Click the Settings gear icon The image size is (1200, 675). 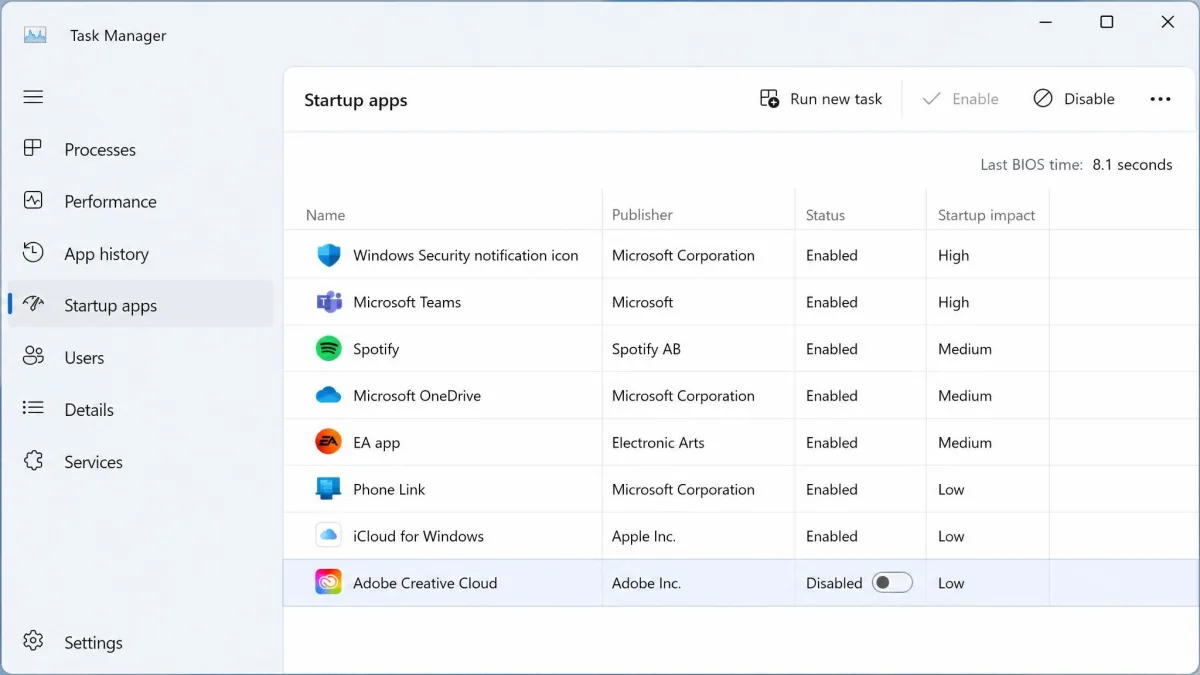click(x=33, y=641)
